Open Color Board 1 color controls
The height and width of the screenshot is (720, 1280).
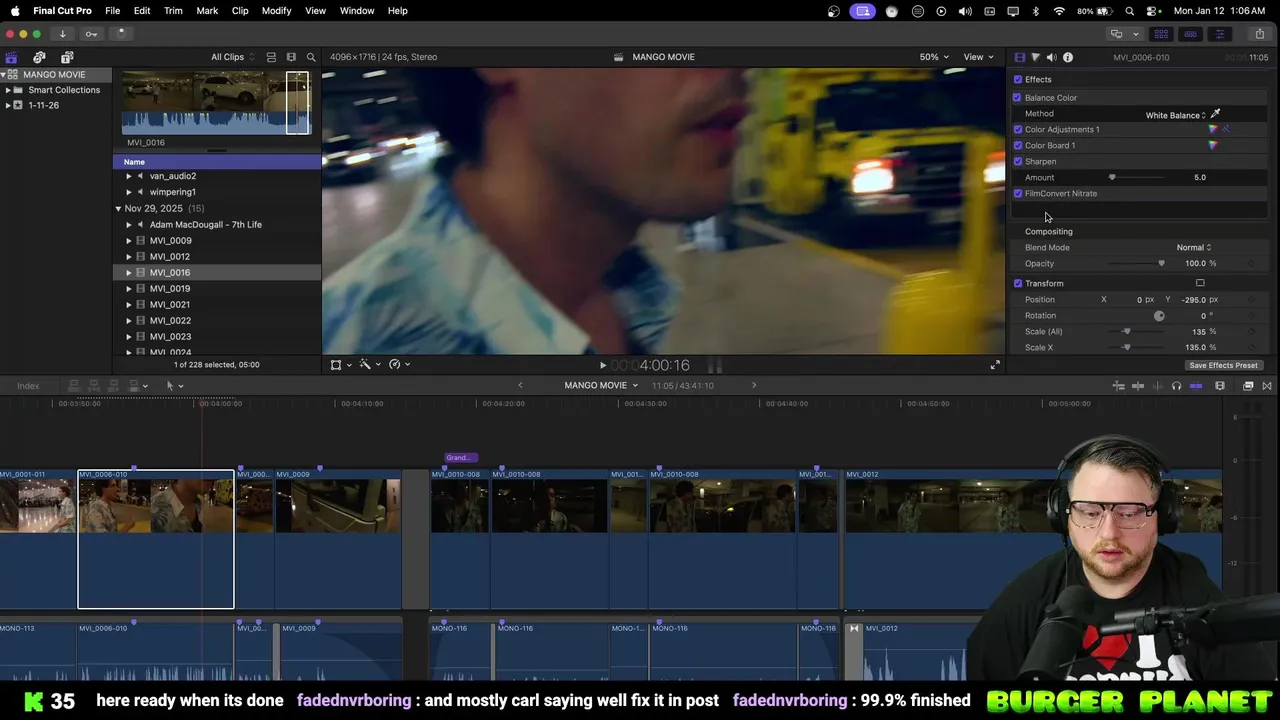click(x=1213, y=145)
